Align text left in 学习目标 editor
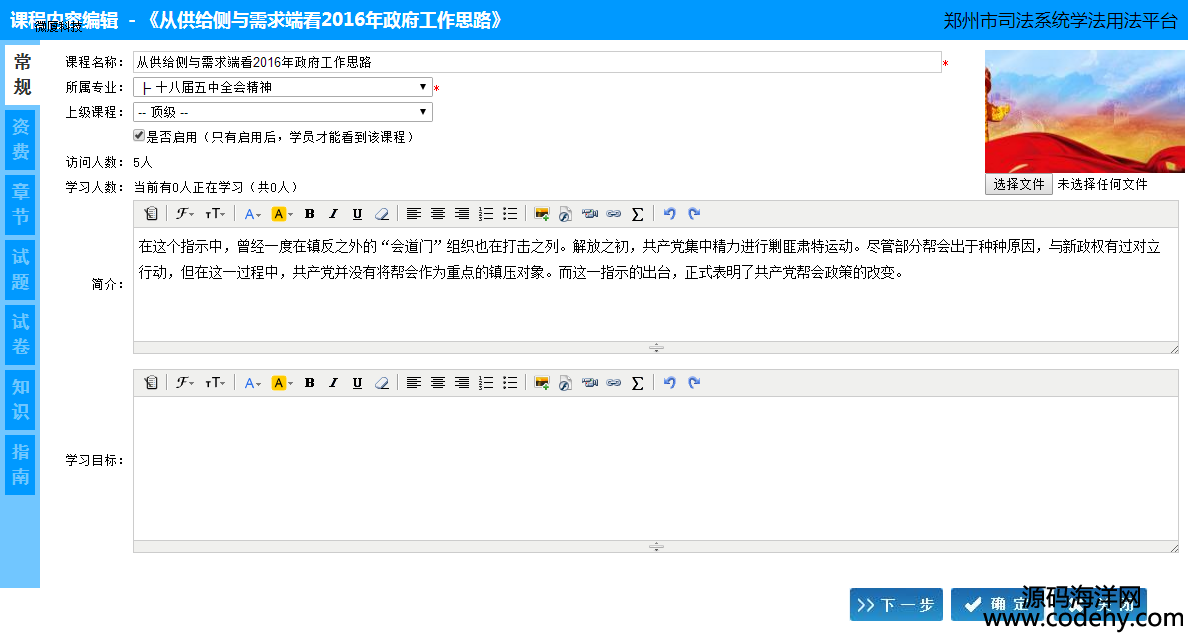The image size is (1188, 638). pyautogui.click(x=414, y=383)
